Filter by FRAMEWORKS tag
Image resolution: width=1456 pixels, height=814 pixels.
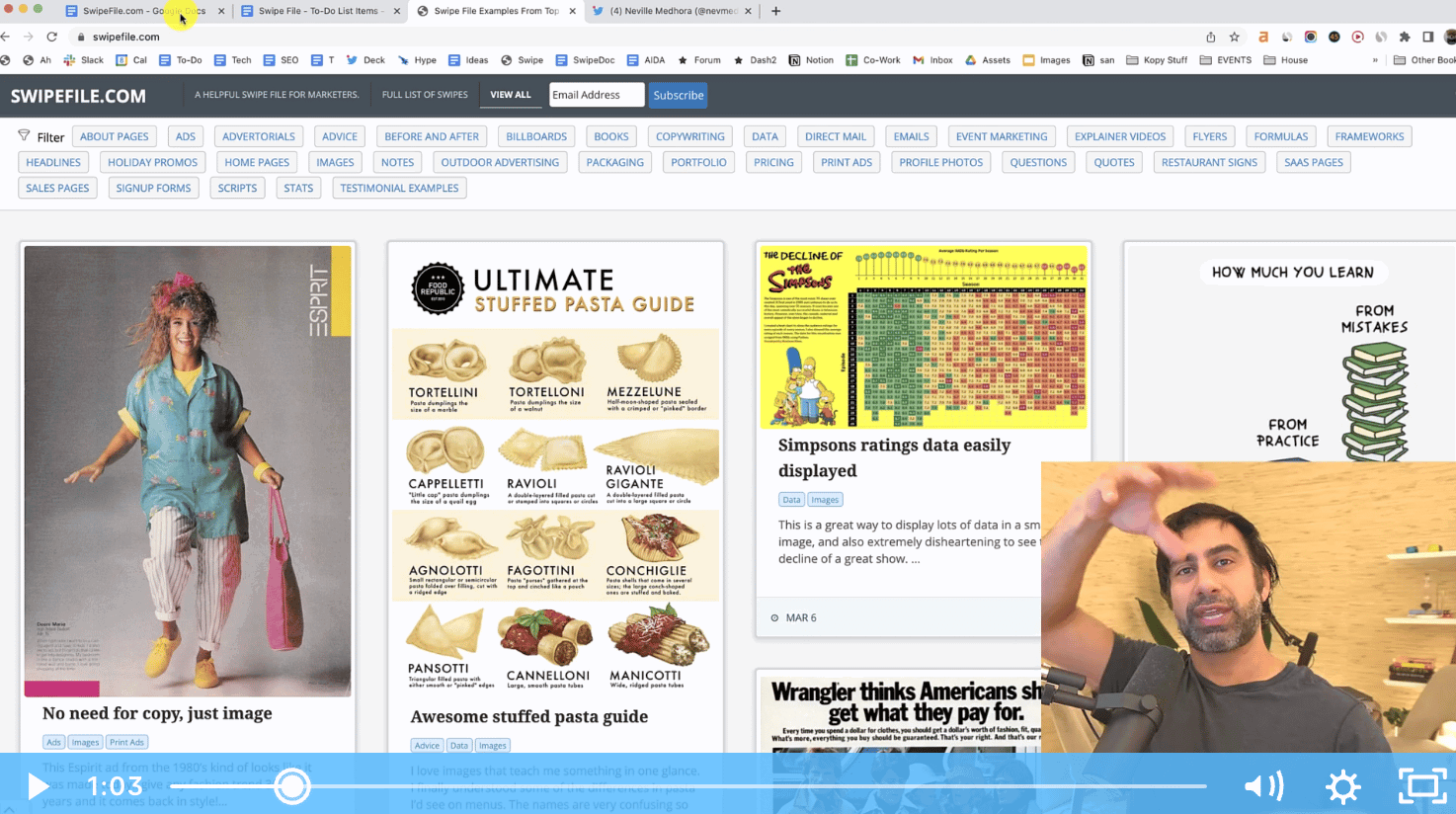pyautogui.click(x=1369, y=136)
